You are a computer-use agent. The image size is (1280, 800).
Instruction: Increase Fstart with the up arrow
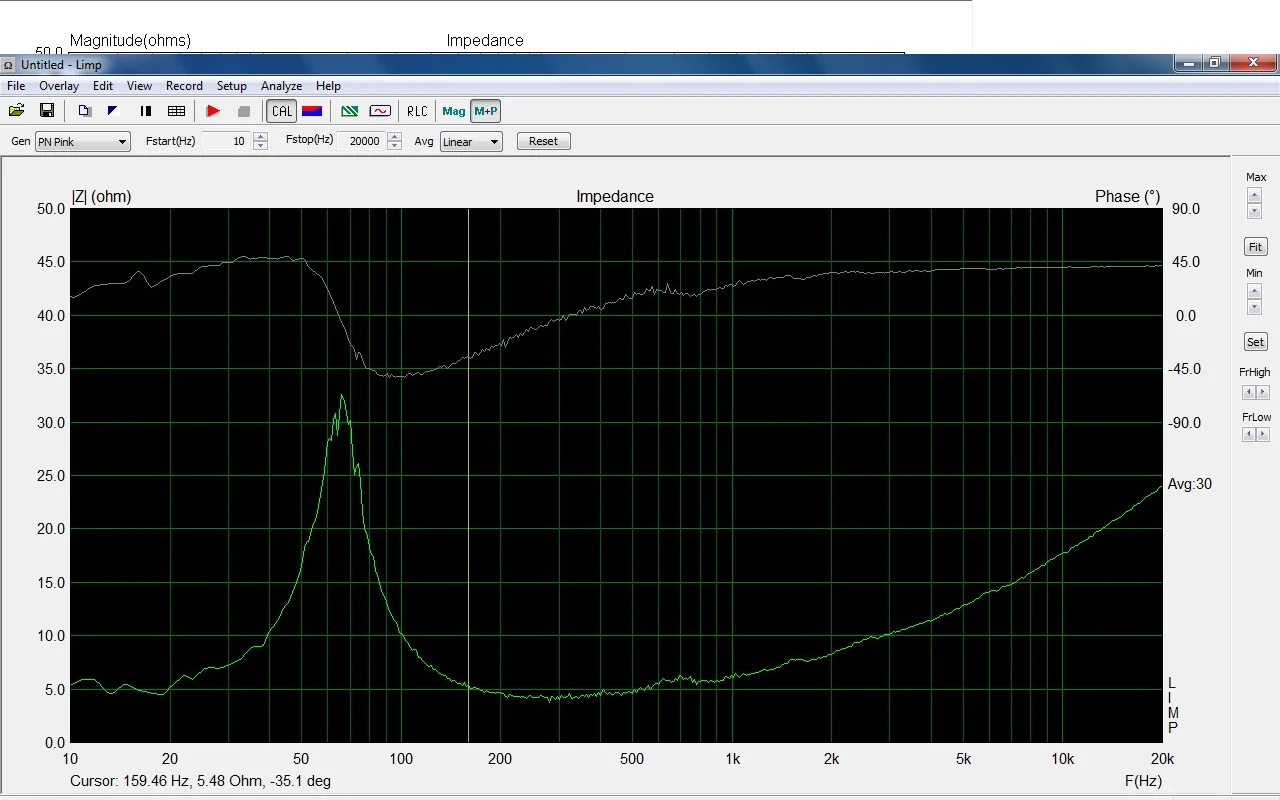click(261, 137)
